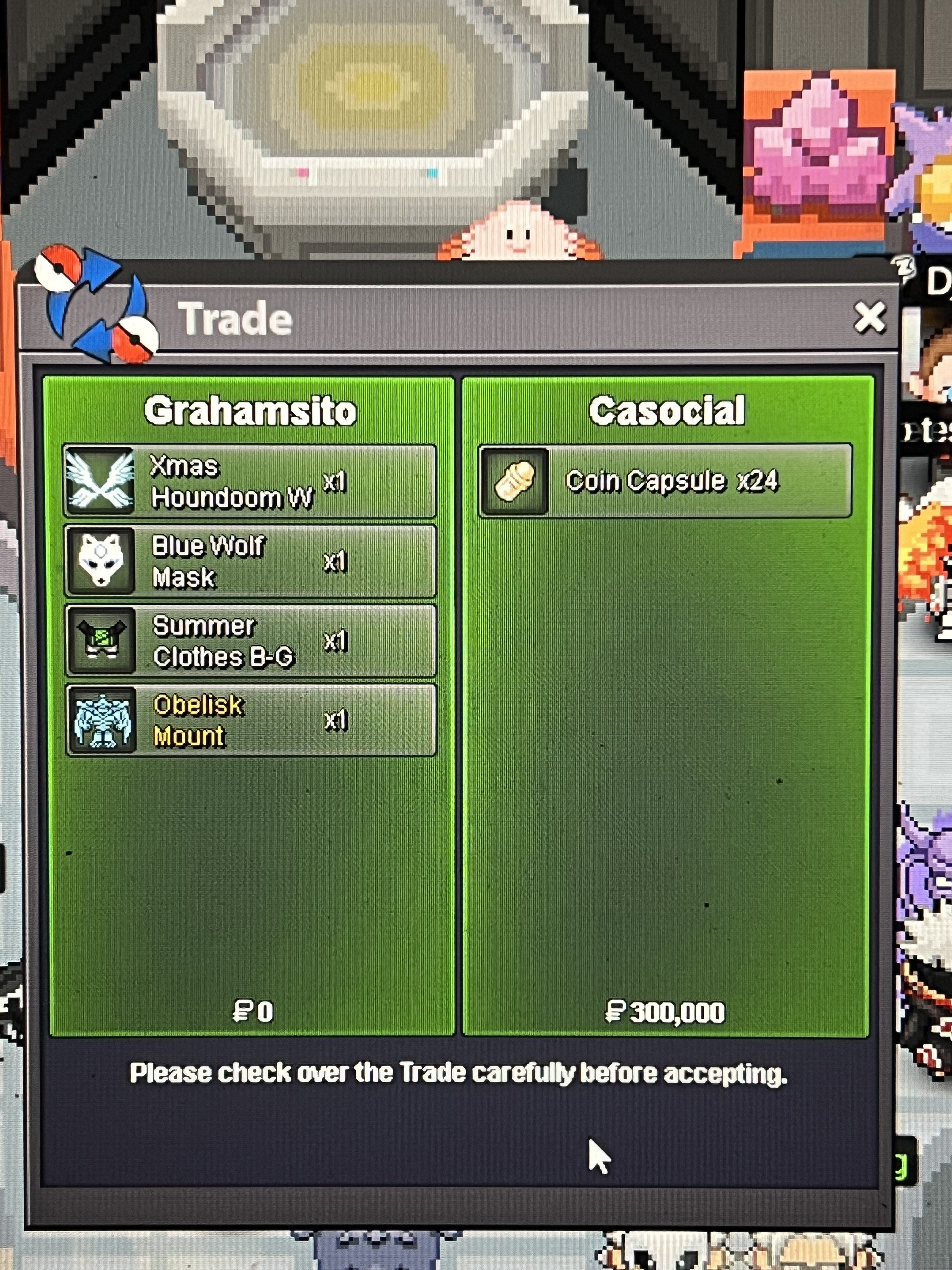Click the Trade swap Pokeball arrows icon

tap(96, 305)
